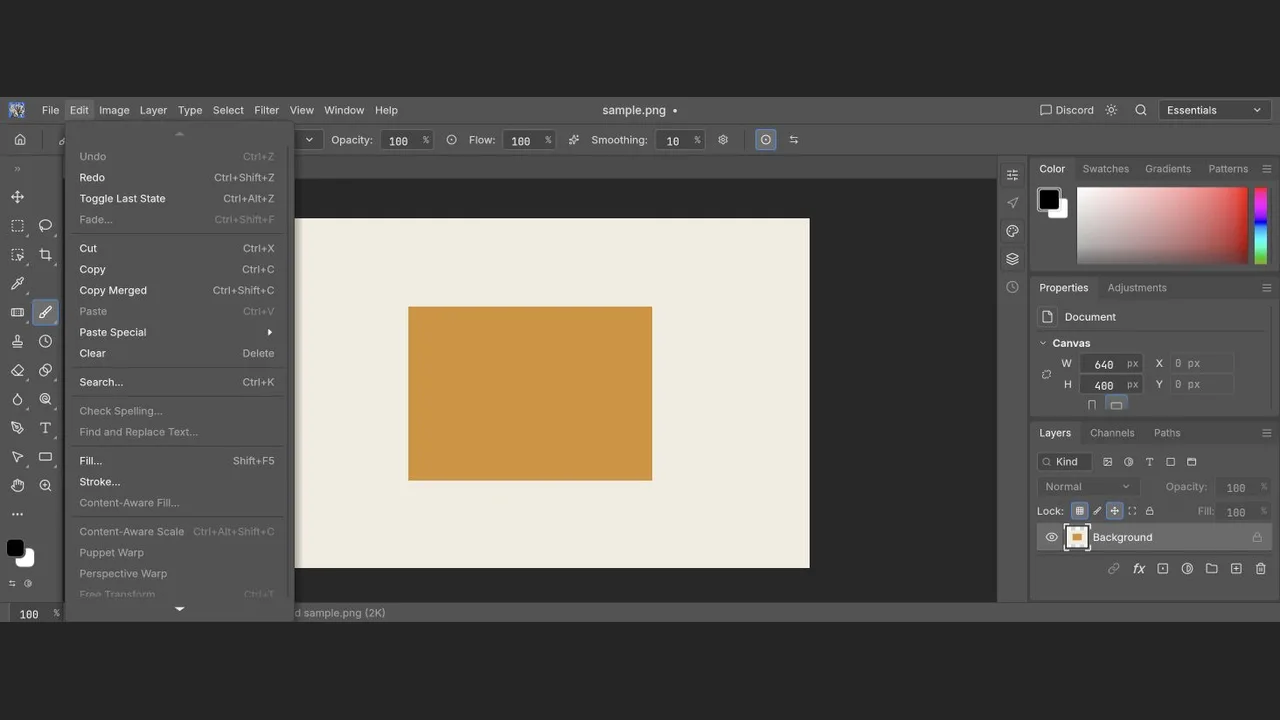
Task: Click the trash icon to delete layer
Action: 1260,569
